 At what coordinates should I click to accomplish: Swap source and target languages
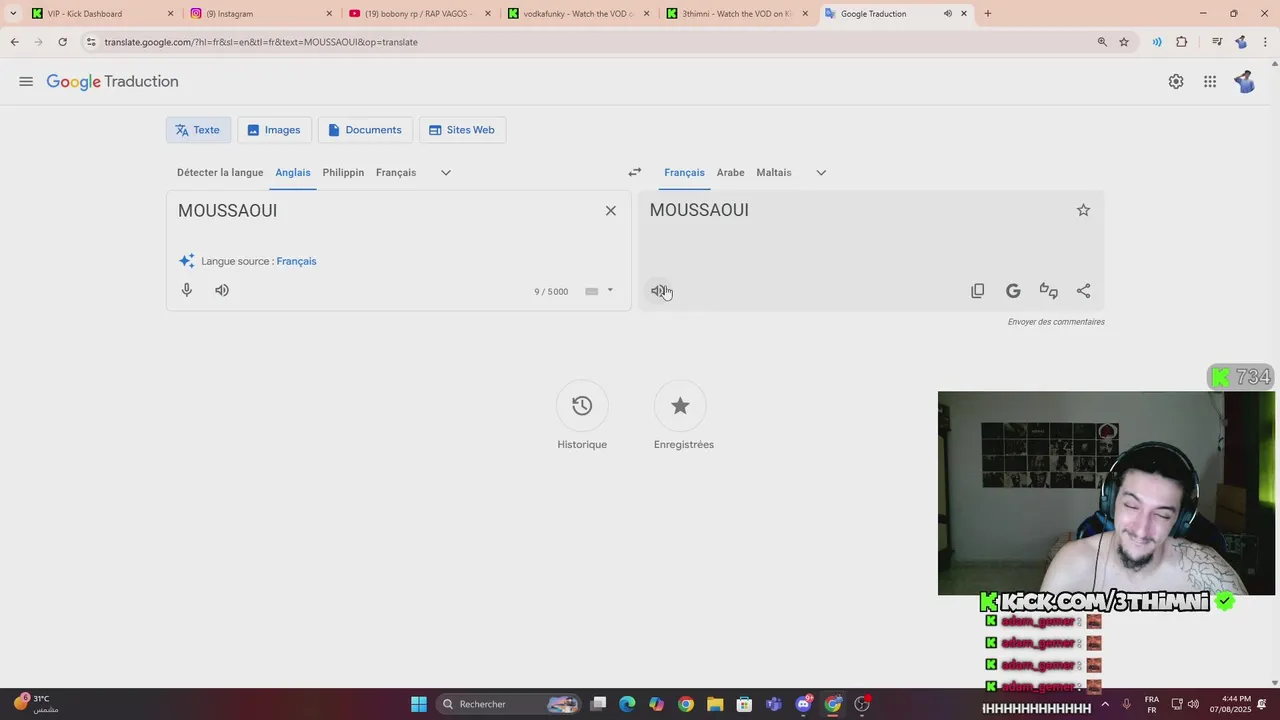click(634, 172)
